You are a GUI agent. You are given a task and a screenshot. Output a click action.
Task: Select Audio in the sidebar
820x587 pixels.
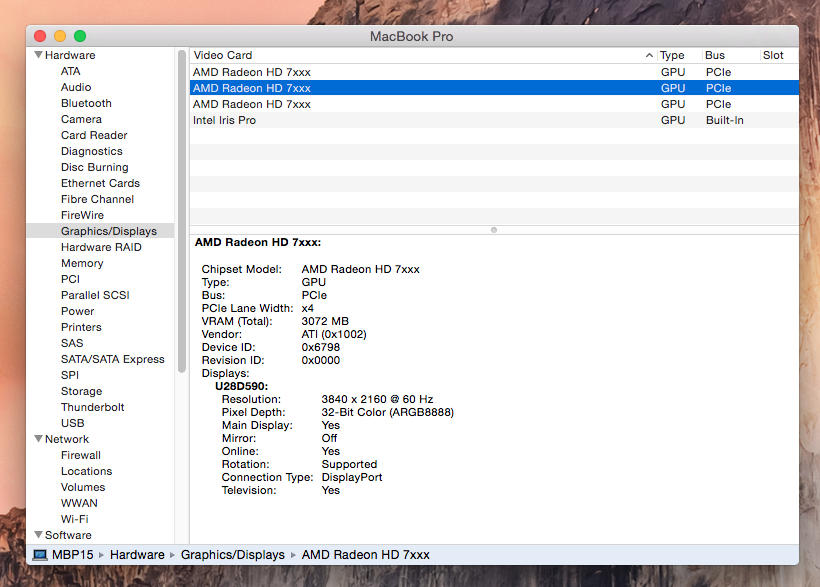[x=76, y=87]
